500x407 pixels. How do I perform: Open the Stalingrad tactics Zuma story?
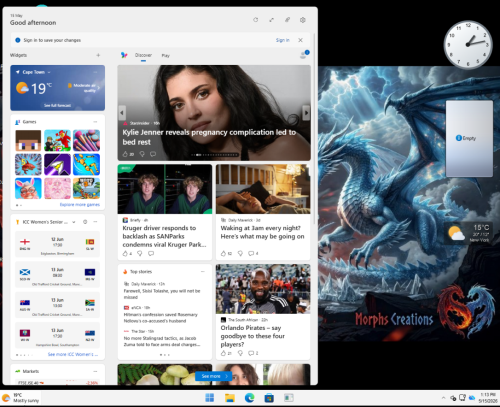coord(162,341)
